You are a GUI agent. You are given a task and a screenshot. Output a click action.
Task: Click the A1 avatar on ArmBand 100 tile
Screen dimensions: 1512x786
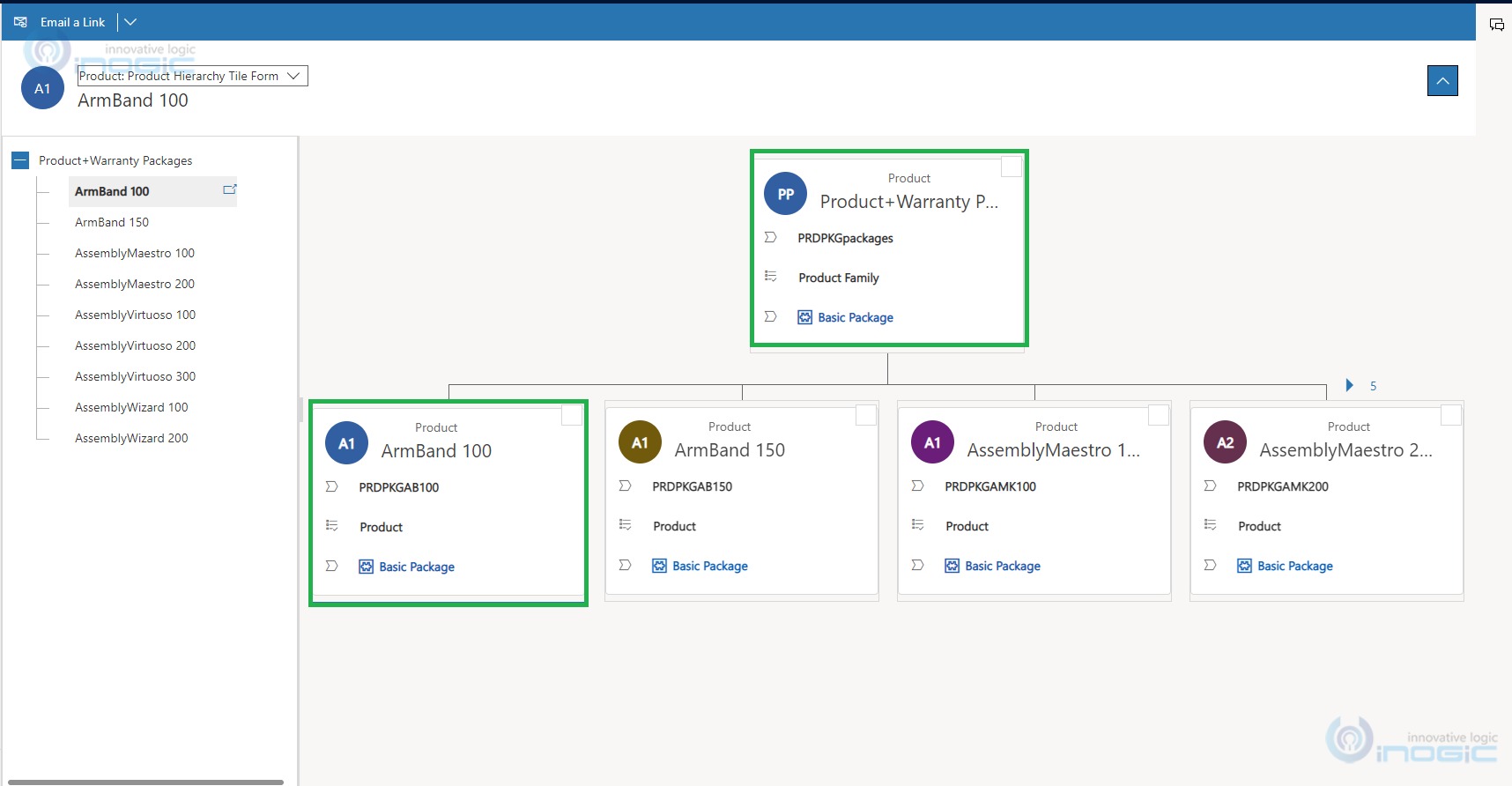point(347,443)
